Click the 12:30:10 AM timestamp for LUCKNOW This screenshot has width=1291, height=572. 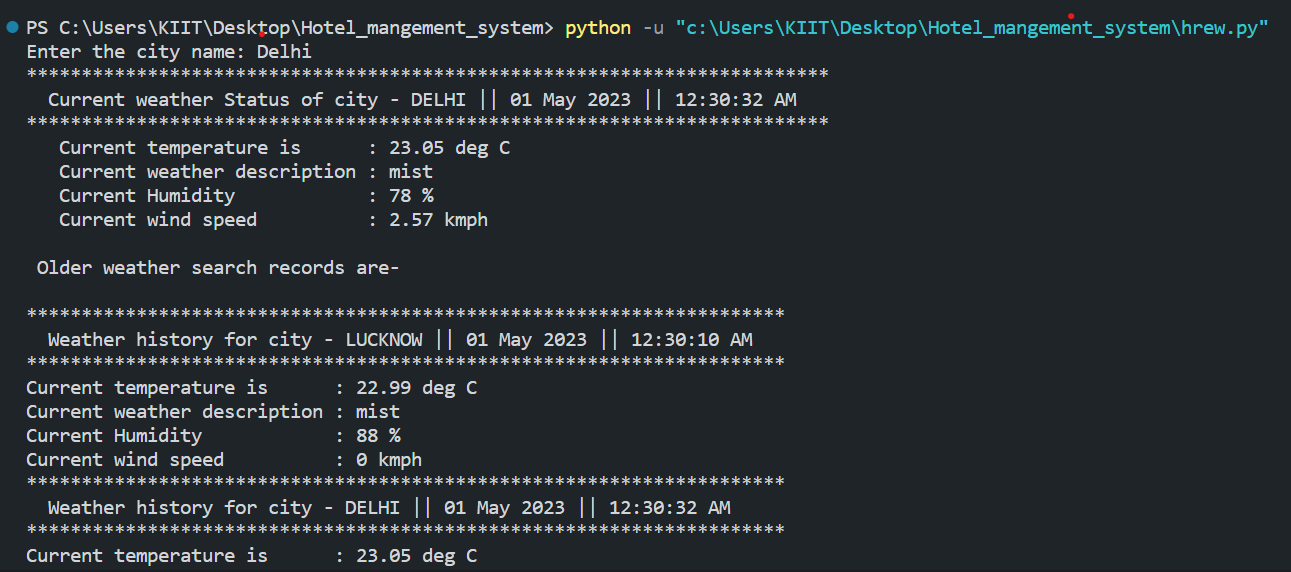pyautogui.click(x=691, y=340)
